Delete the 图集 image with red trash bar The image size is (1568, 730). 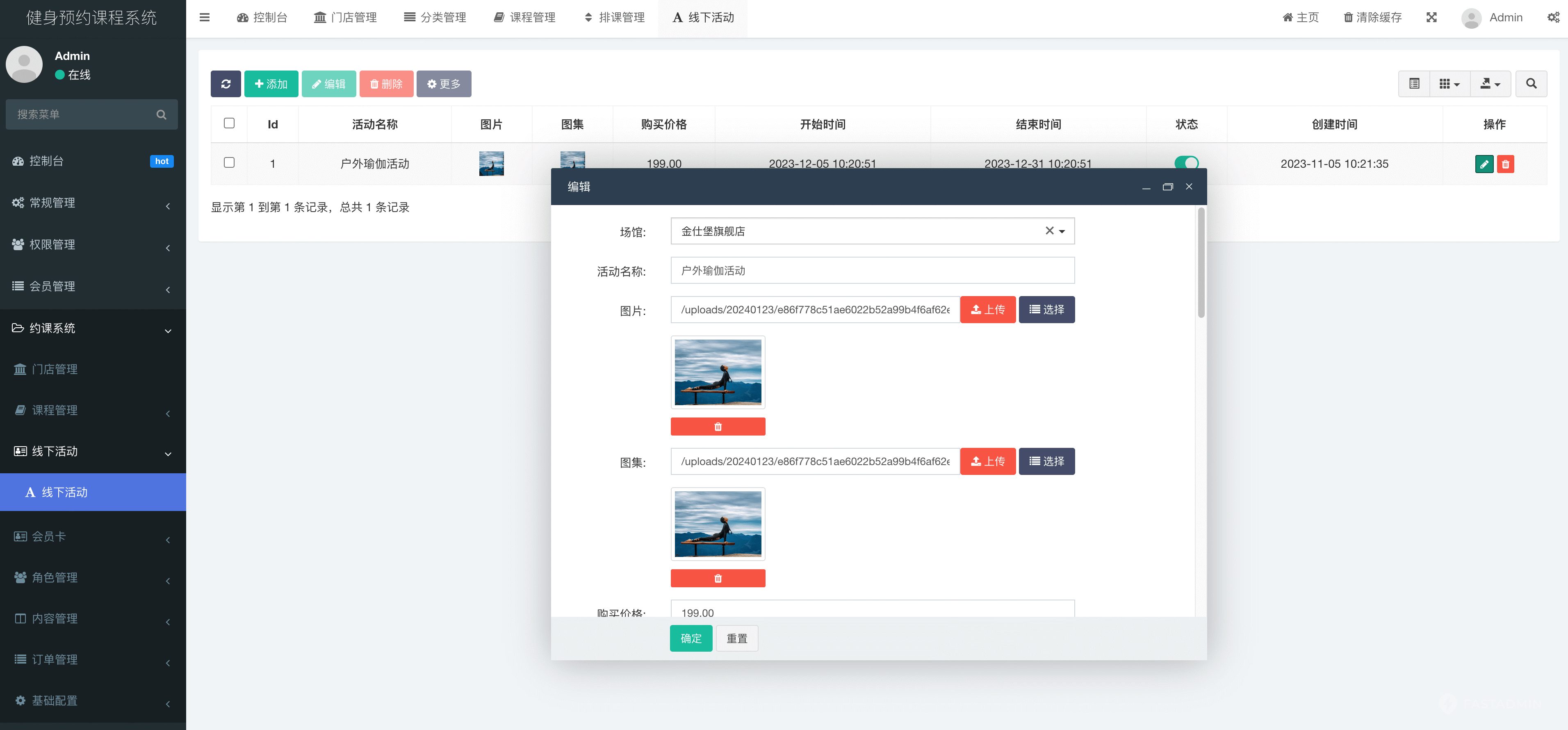pyautogui.click(x=718, y=578)
